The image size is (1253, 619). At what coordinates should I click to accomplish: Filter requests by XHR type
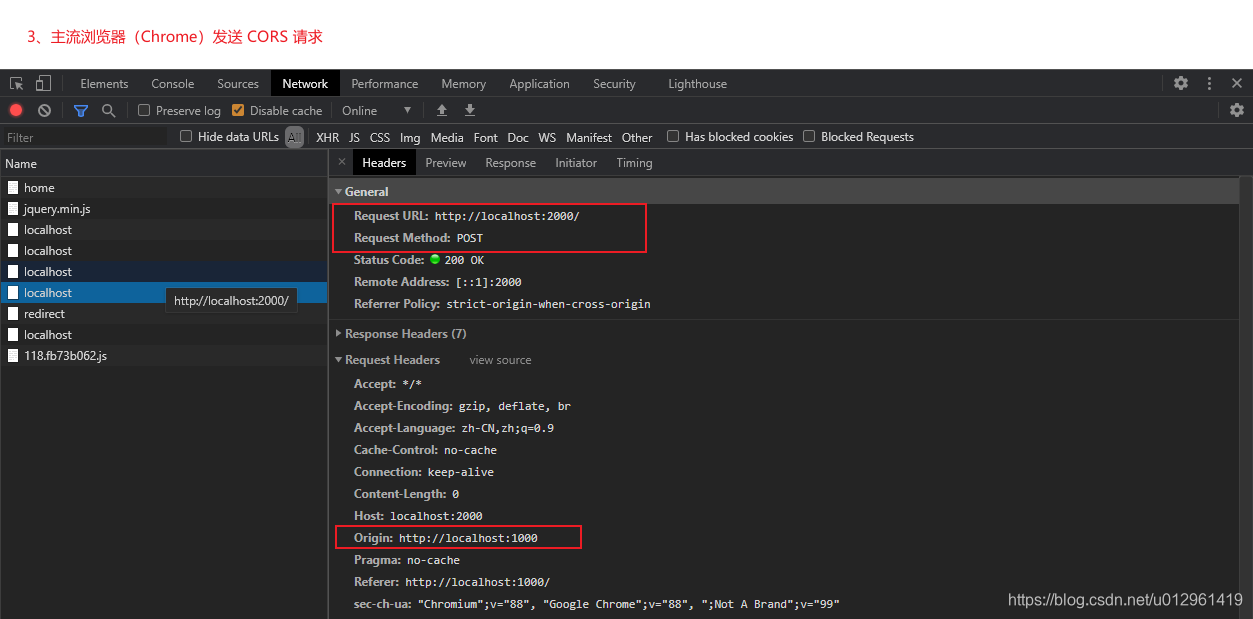point(327,137)
